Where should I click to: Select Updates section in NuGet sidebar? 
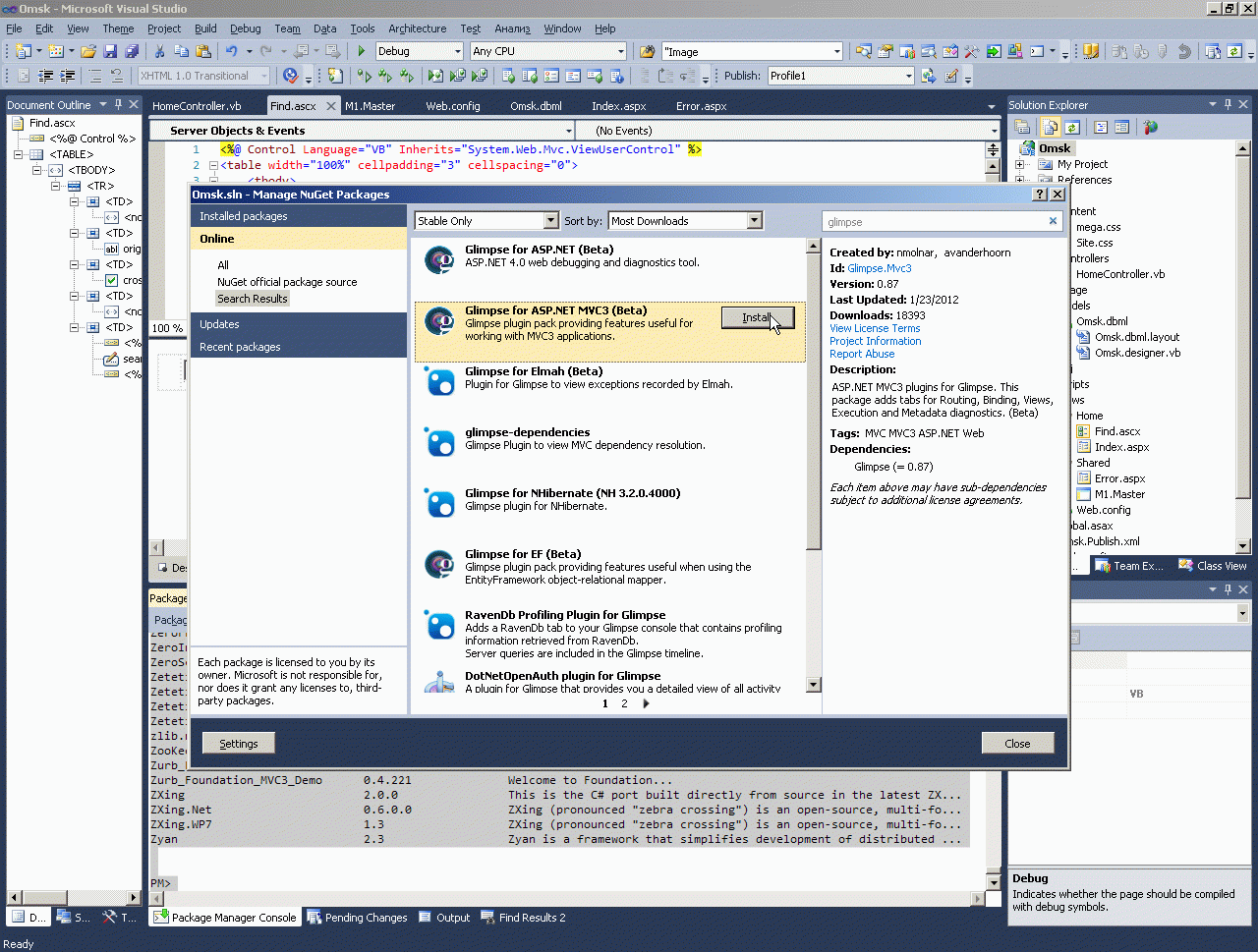[x=299, y=324]
